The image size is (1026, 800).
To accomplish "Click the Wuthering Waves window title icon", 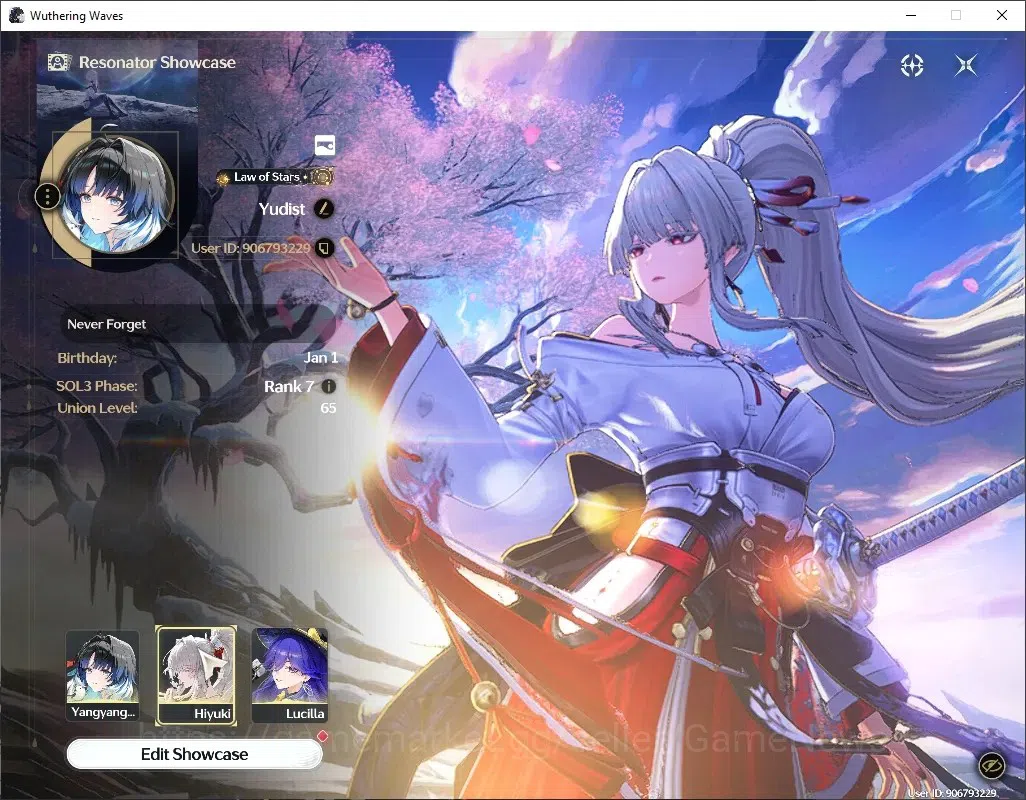I will (x=16, y=15).
